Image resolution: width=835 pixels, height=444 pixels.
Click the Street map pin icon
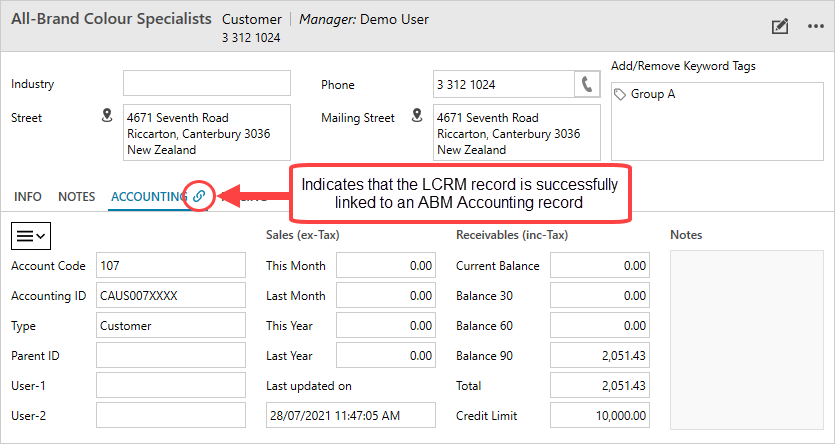(x=108, y=117)
